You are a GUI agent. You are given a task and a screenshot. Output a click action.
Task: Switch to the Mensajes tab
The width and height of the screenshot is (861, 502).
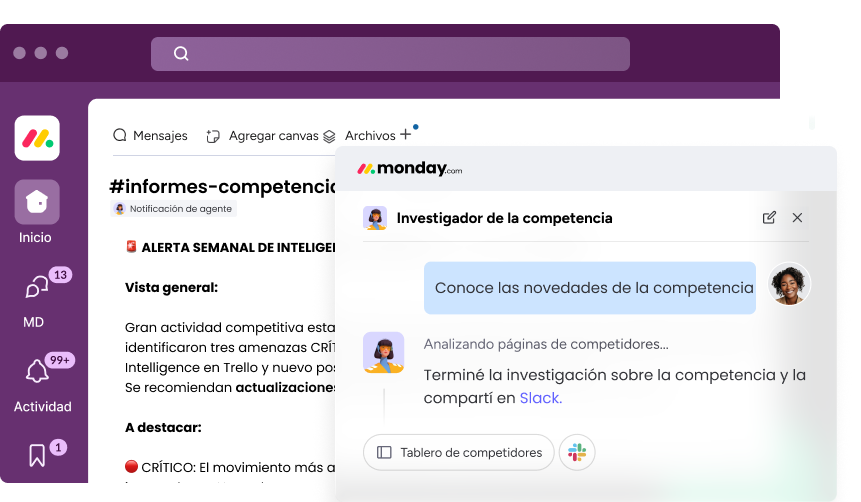tap(150, 136)
